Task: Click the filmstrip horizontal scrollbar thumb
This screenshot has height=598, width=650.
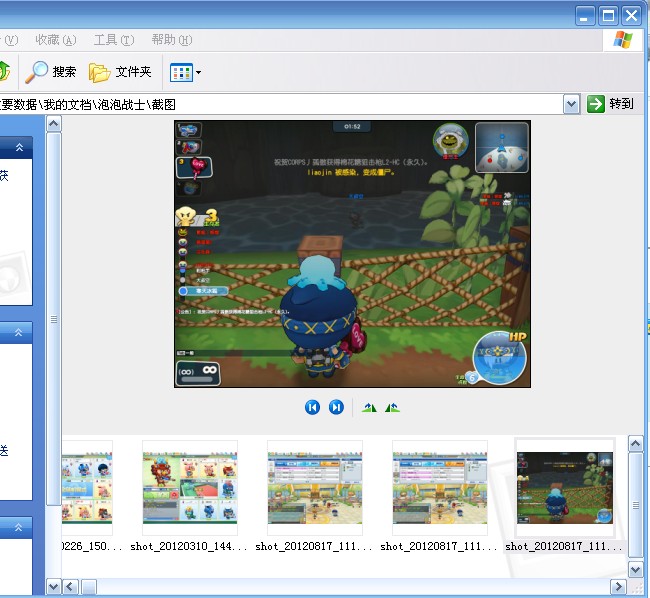Action: coord(88,587)
